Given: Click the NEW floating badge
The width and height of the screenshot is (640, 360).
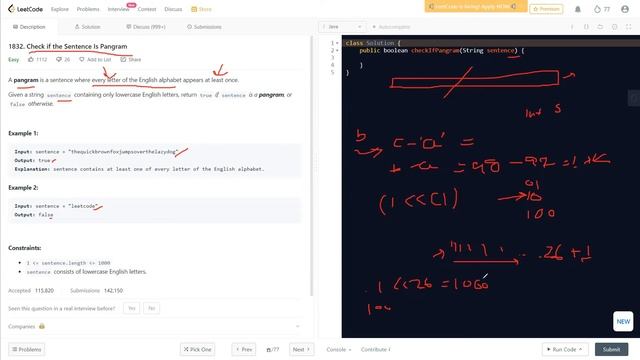Looking at the screenshot, I should [623, 321].
